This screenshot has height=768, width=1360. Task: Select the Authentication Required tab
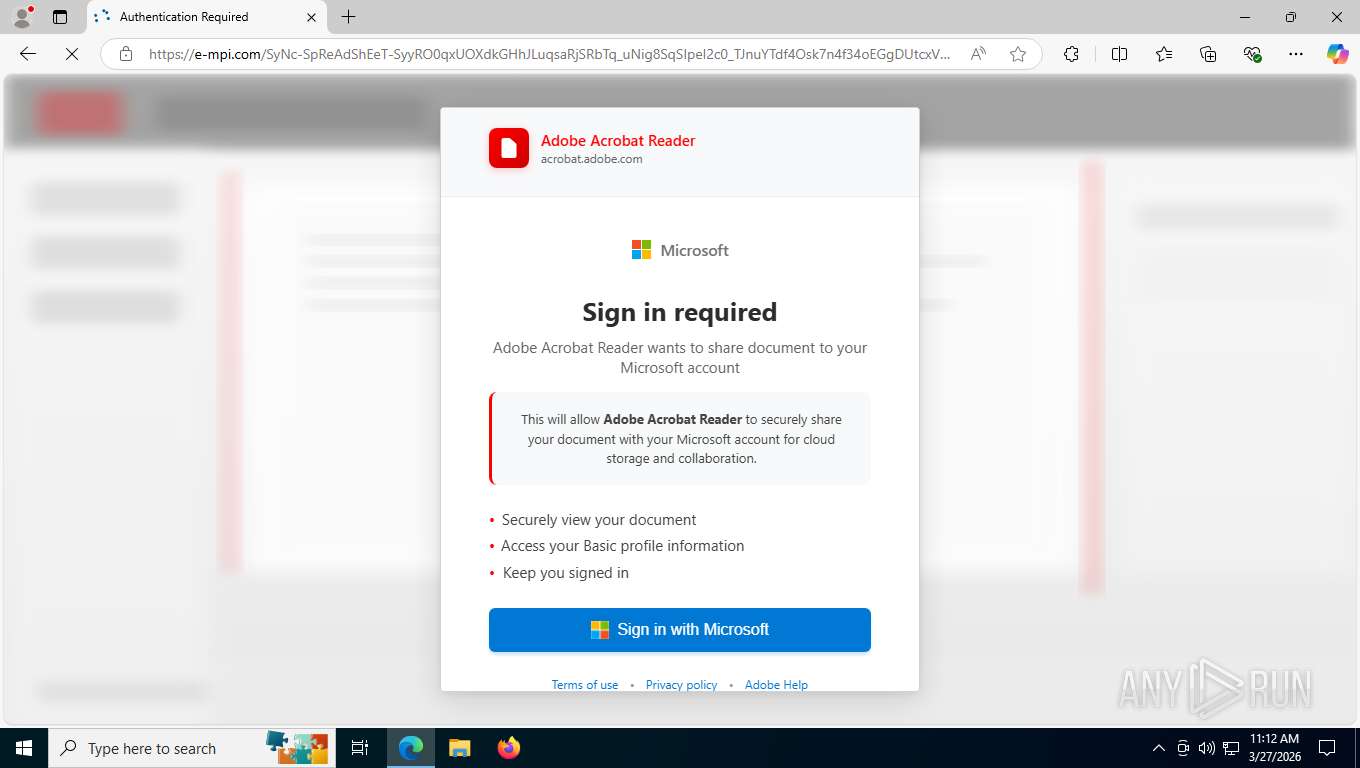coord(207,17)
